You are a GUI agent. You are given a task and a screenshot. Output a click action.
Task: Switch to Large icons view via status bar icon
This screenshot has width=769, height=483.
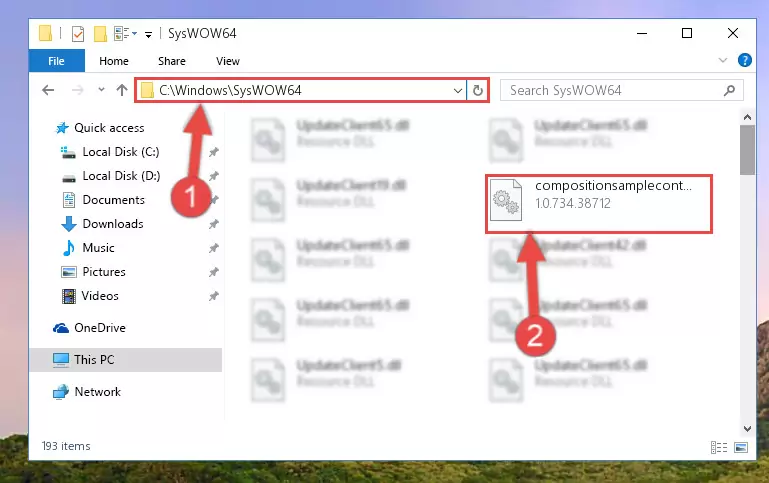(x=741, y=447)
